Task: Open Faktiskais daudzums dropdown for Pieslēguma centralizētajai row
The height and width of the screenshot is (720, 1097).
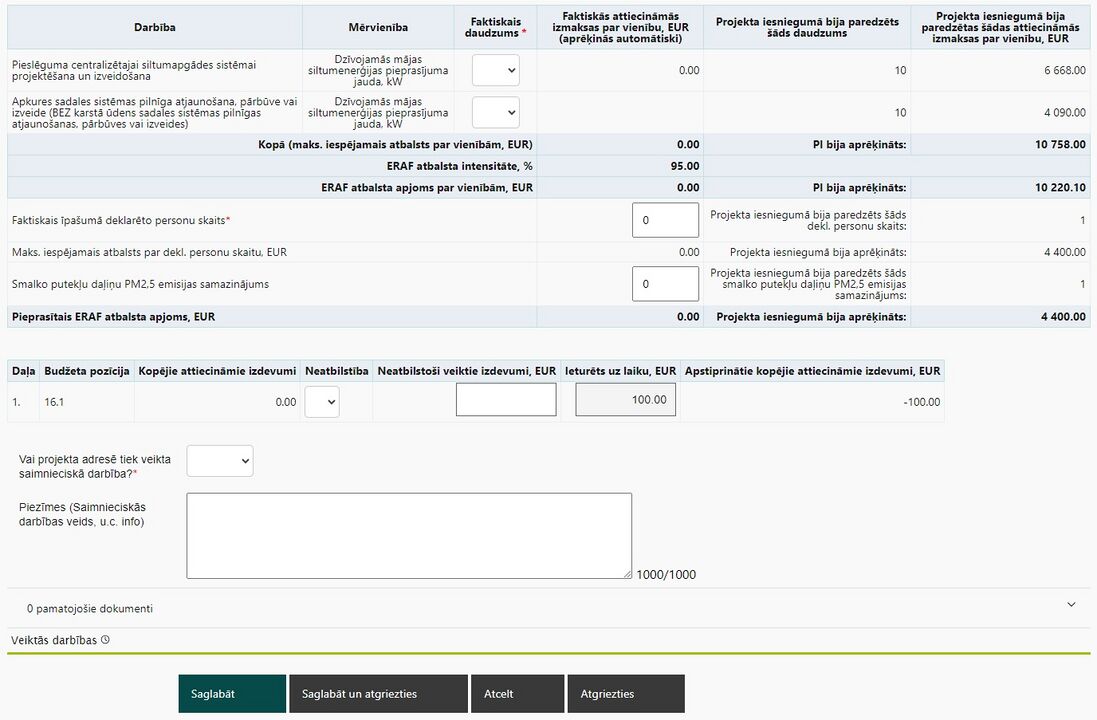Action: point(495,70)
